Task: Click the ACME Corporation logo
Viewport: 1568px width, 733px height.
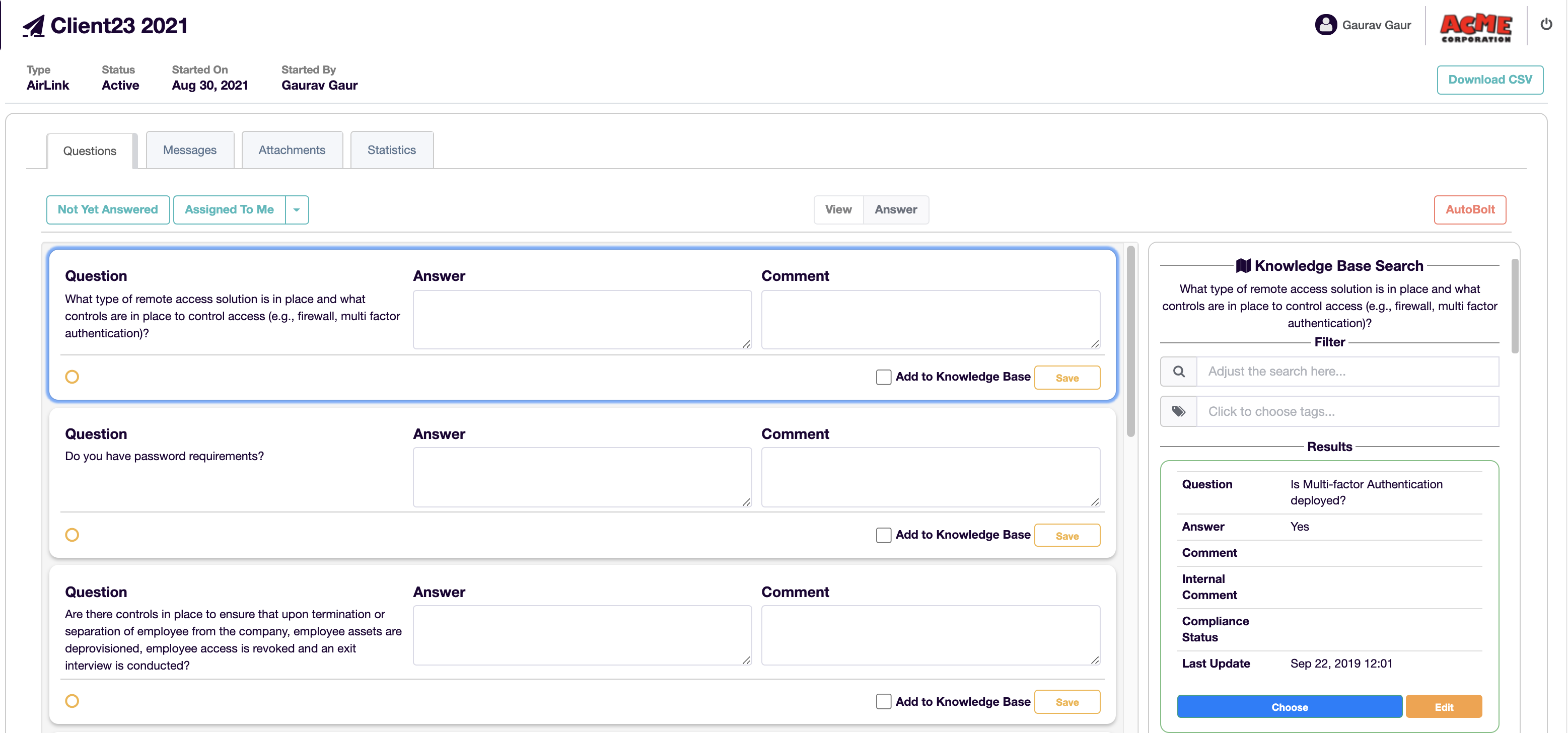Action: (1475, 25)
